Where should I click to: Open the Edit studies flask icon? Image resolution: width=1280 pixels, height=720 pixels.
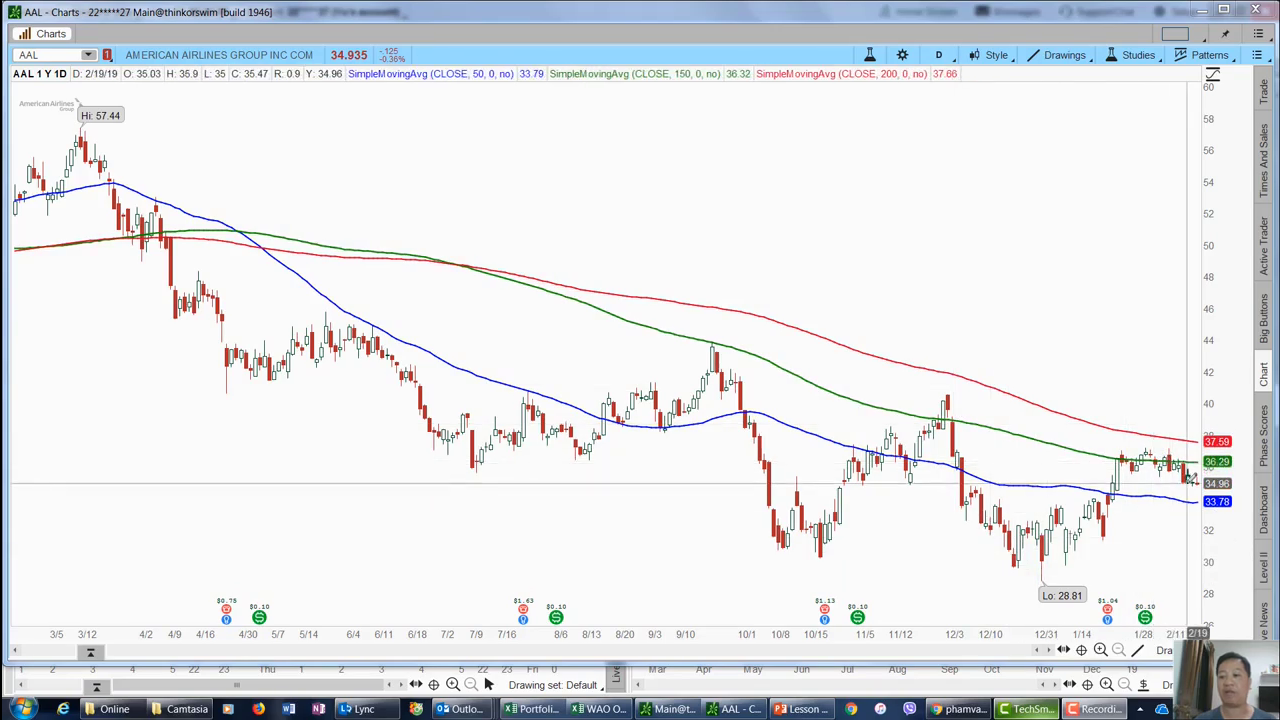(x=869, y=55)
